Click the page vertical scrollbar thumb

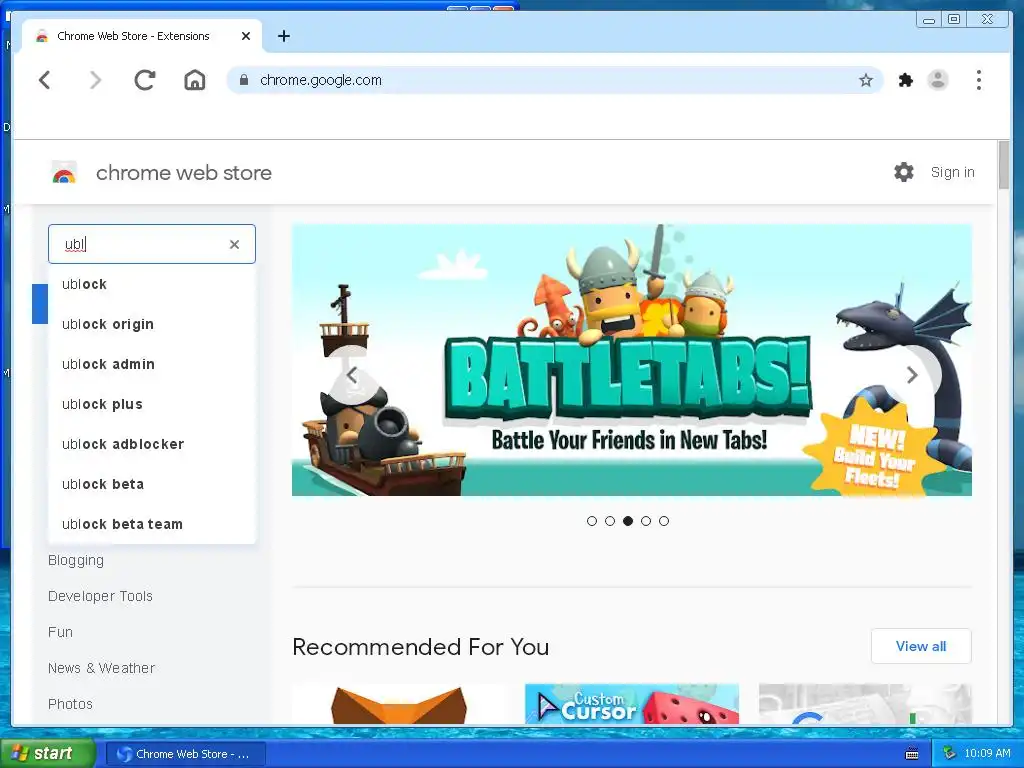coord(1004,165)
